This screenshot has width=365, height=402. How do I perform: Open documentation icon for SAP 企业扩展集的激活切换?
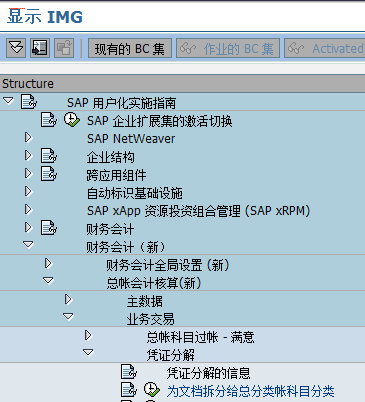pos(49,120)
